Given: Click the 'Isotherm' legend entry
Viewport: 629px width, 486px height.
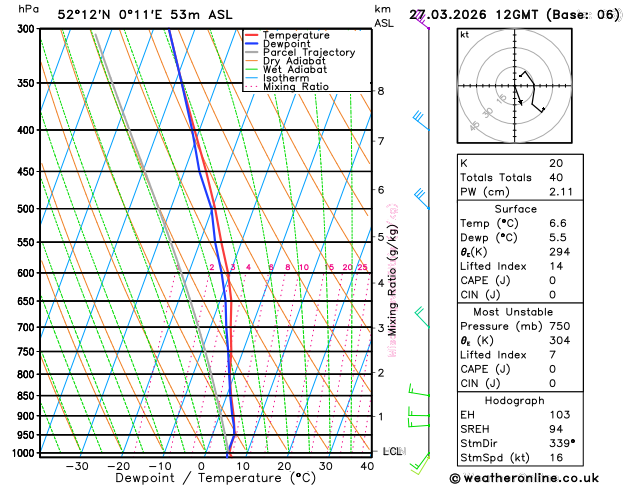Looking at the screenshot, I should pyautogui.click(x=277, y=78).
